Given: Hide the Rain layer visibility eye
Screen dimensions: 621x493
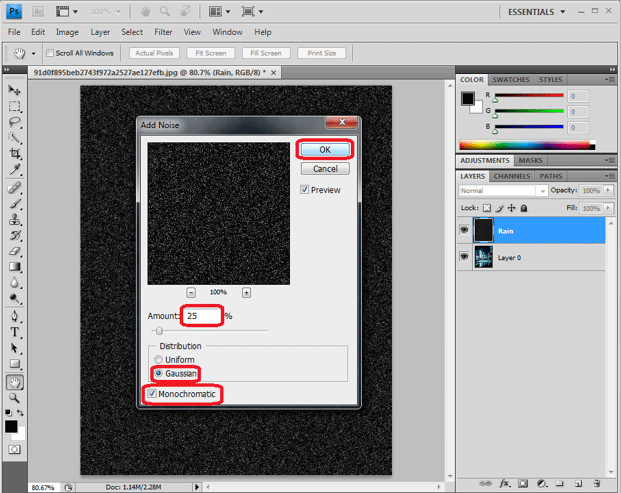Looking at the screenshot, I should point(464,230).
